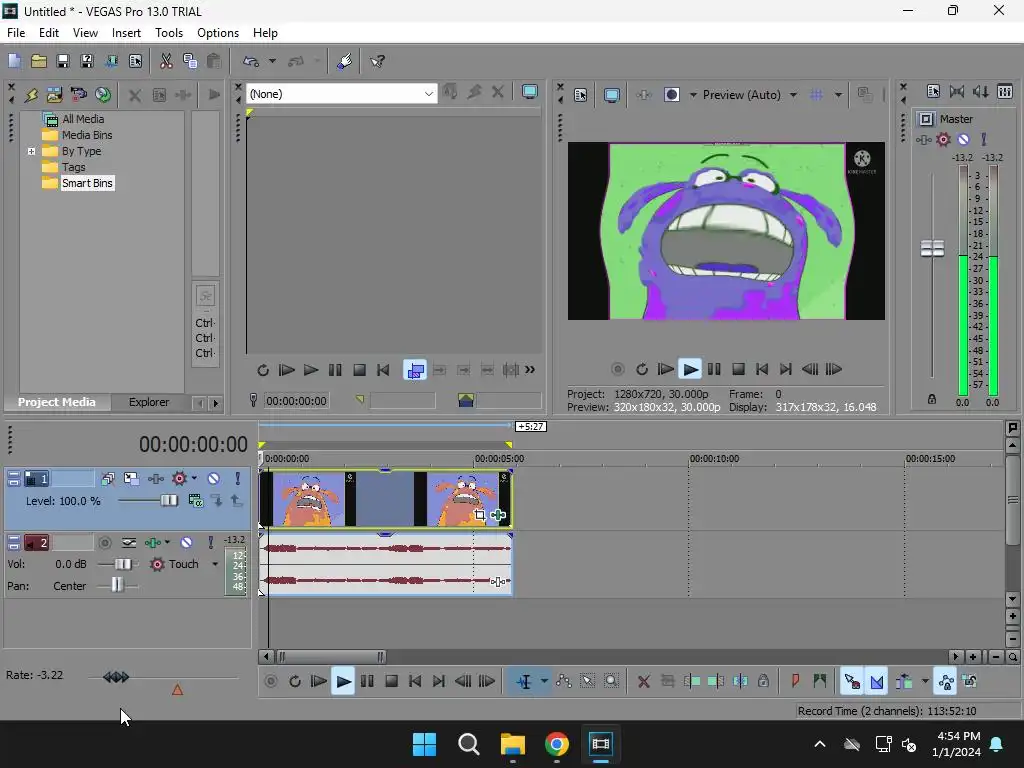
Task: Click the Downmix Output icon in Master panel
Action: click(957, 91)
